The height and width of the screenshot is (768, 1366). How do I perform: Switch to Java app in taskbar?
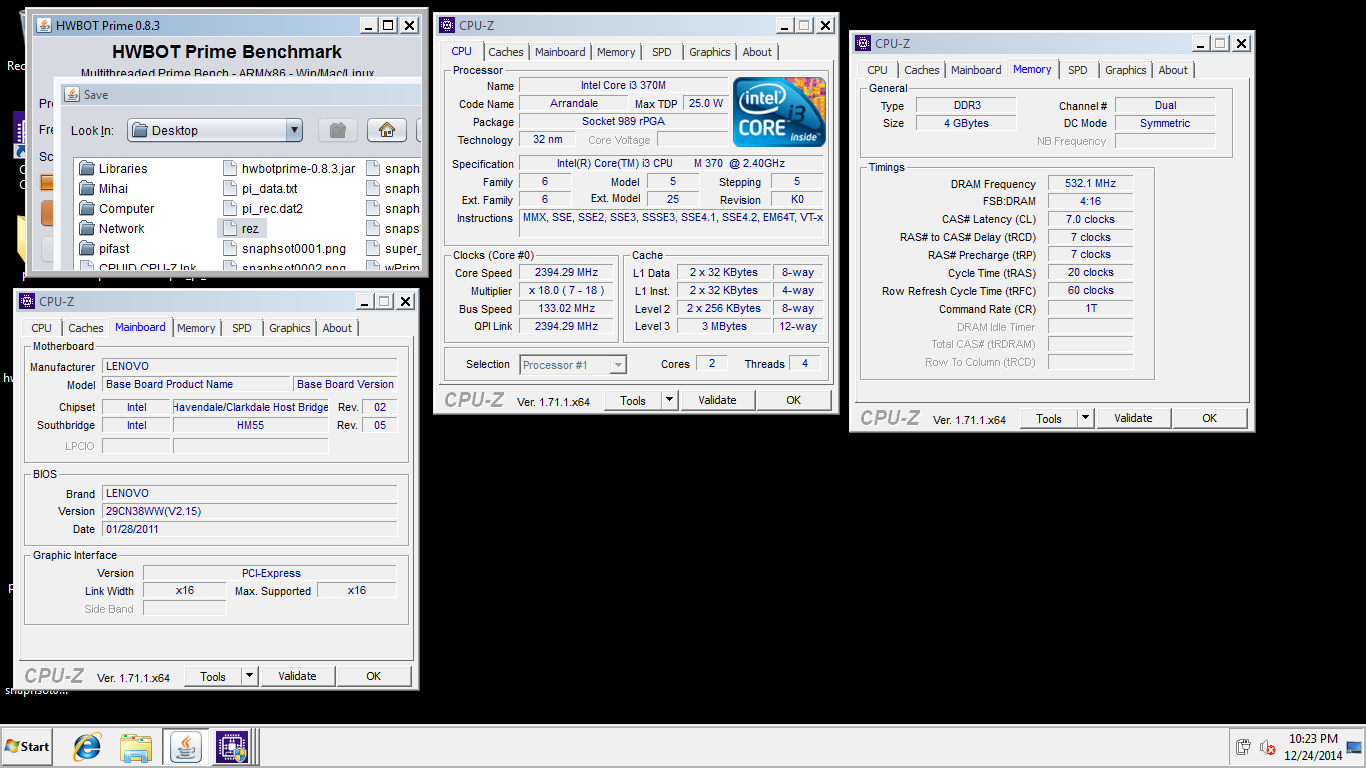(x=185, y=747)
